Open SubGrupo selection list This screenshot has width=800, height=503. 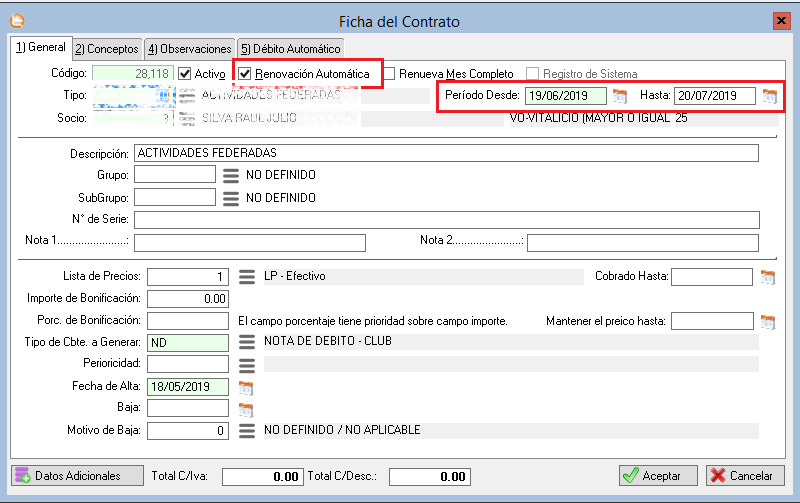pos(231,197)
